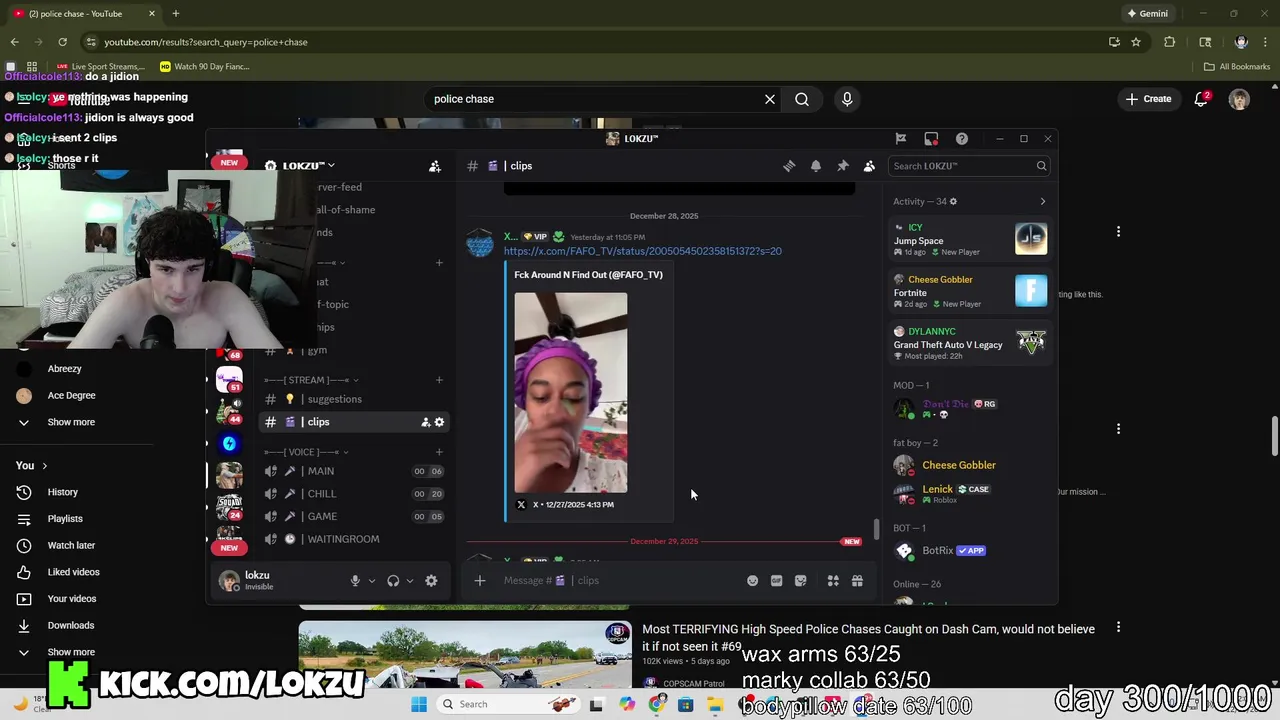Show pinned messages in Discord clips channel
Viewport: 1280px width, 720px height.
pyautogui.click(x=843, y=166)
